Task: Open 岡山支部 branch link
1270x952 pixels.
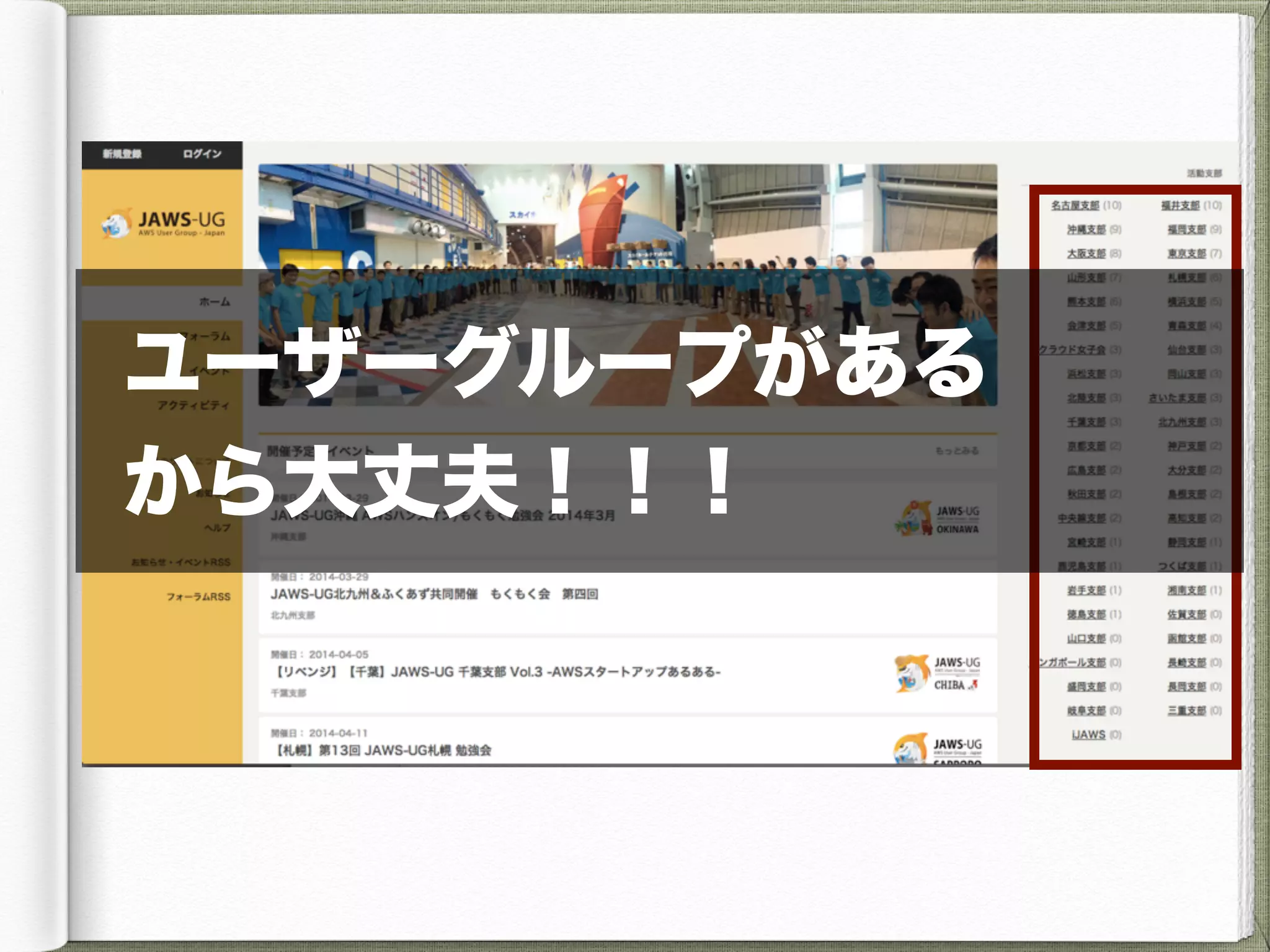Action: click(x=1187, y=374)
